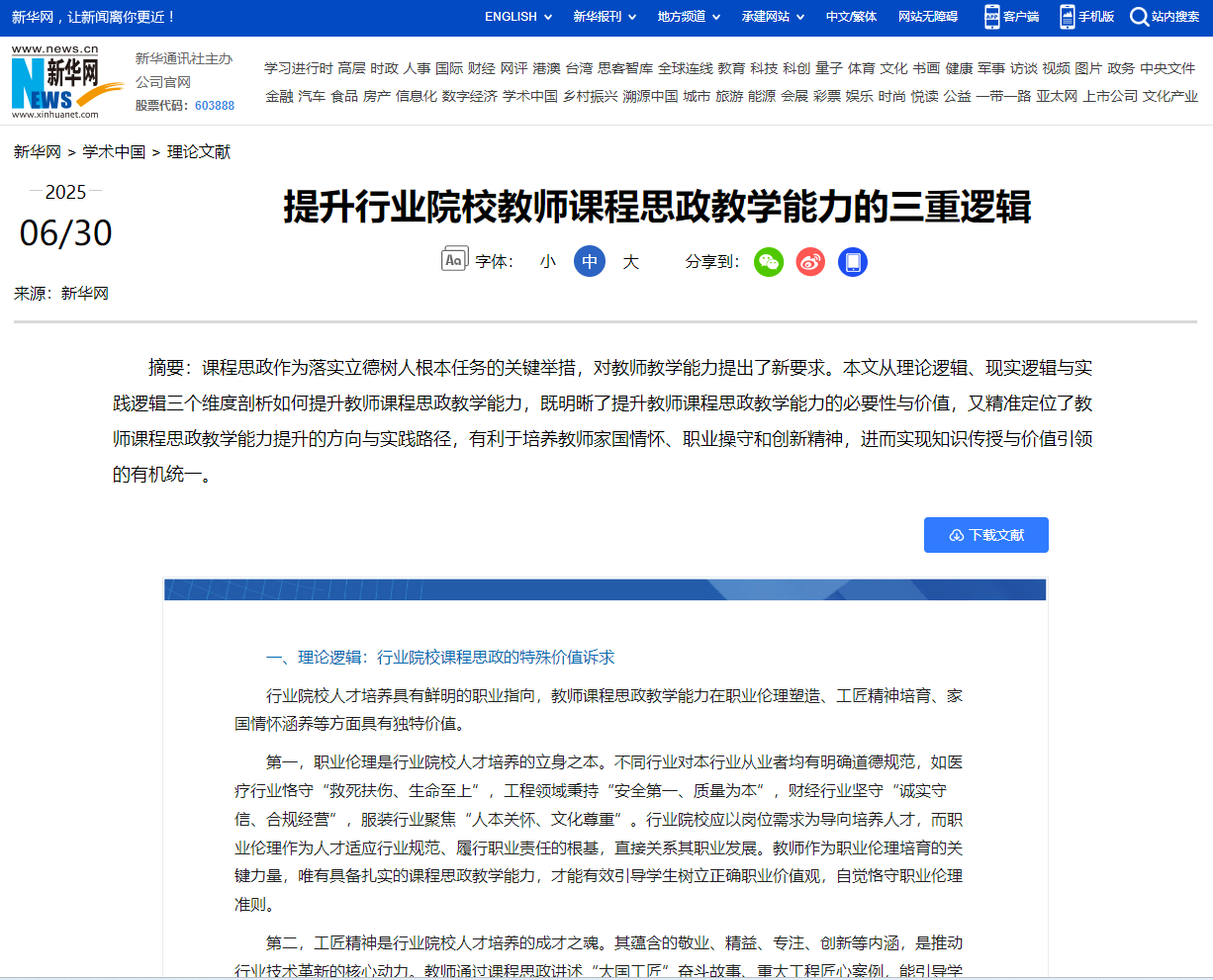Image resolution: width=1213 pixels, height=980 pixels.
Task: Expand the ENGLISH language dropdown
Action: [517, 17]
